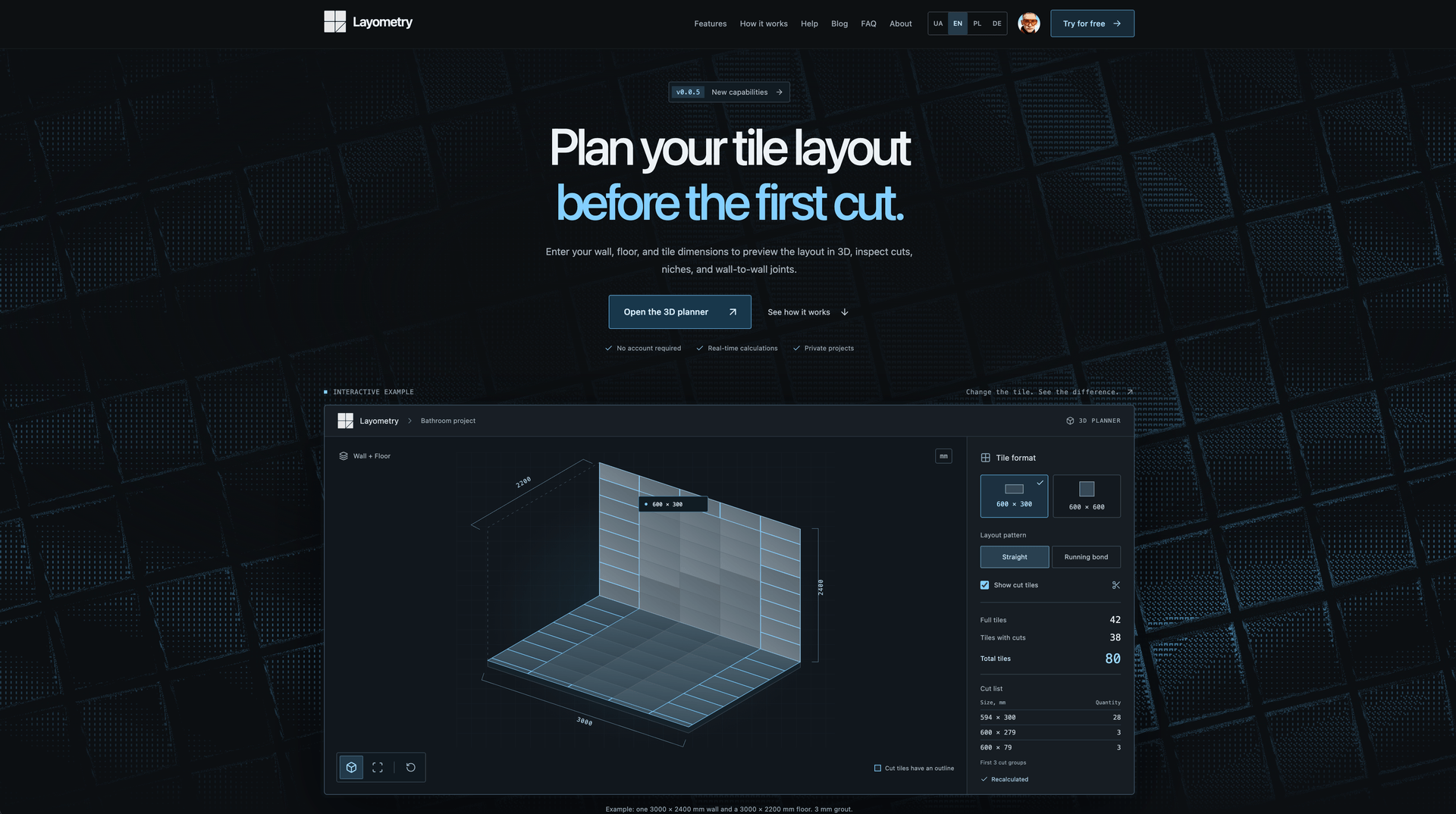Open the About page
Viewport: 1456px width, 814px height.
pos(901,23)
